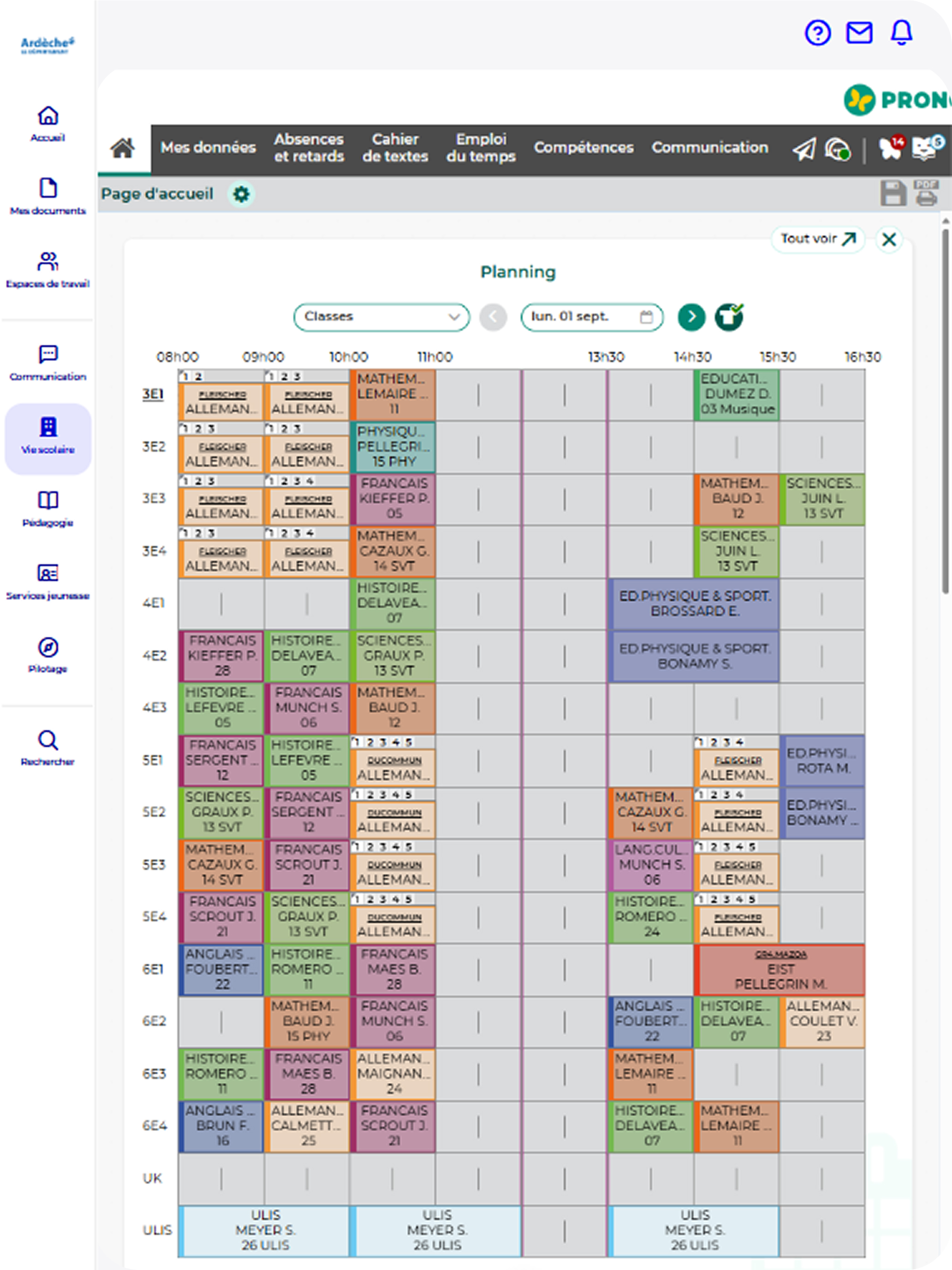Click the paper plane send icon

[804, 149]
